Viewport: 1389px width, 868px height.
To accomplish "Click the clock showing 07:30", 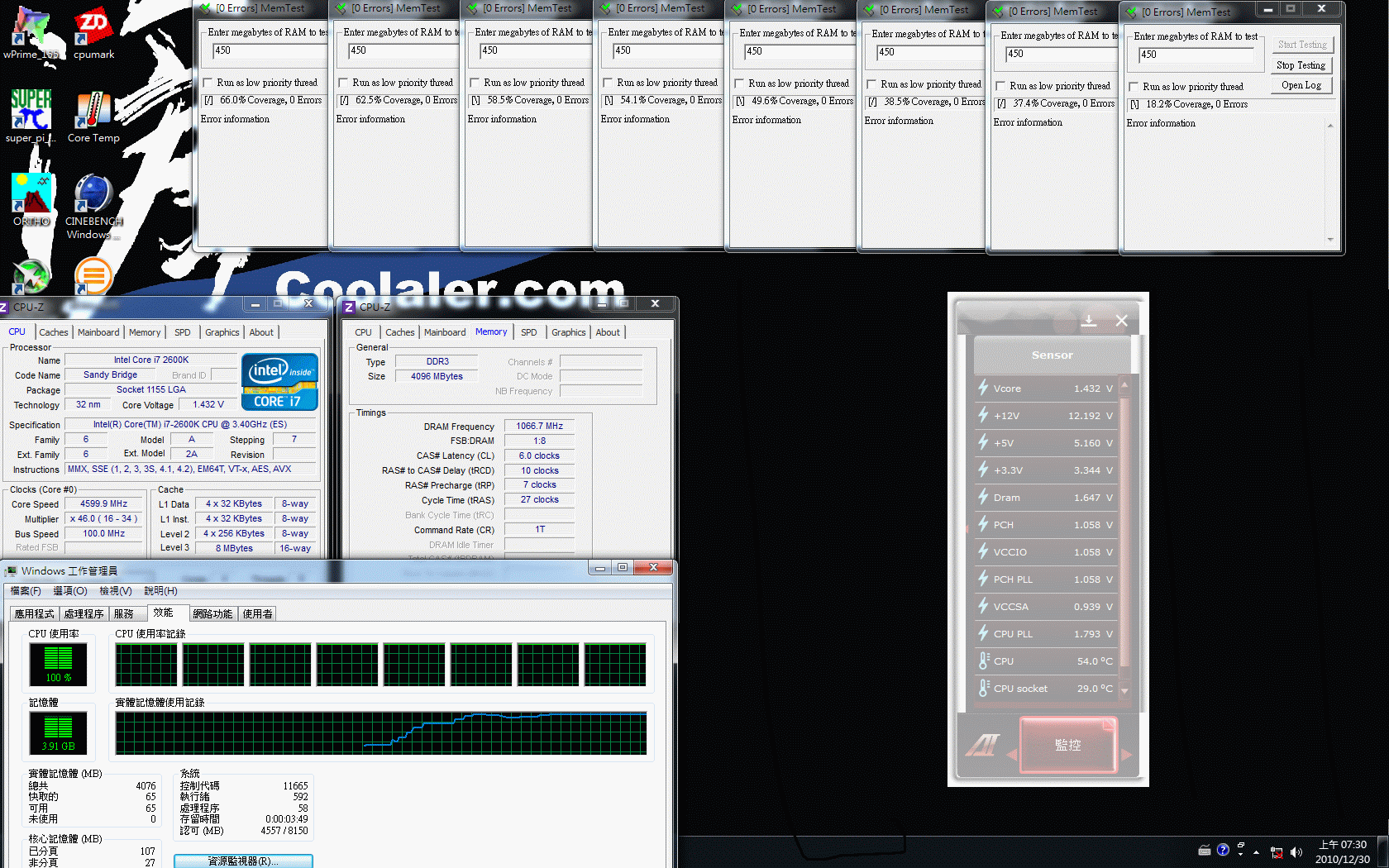I will (x=1343, y=845).
